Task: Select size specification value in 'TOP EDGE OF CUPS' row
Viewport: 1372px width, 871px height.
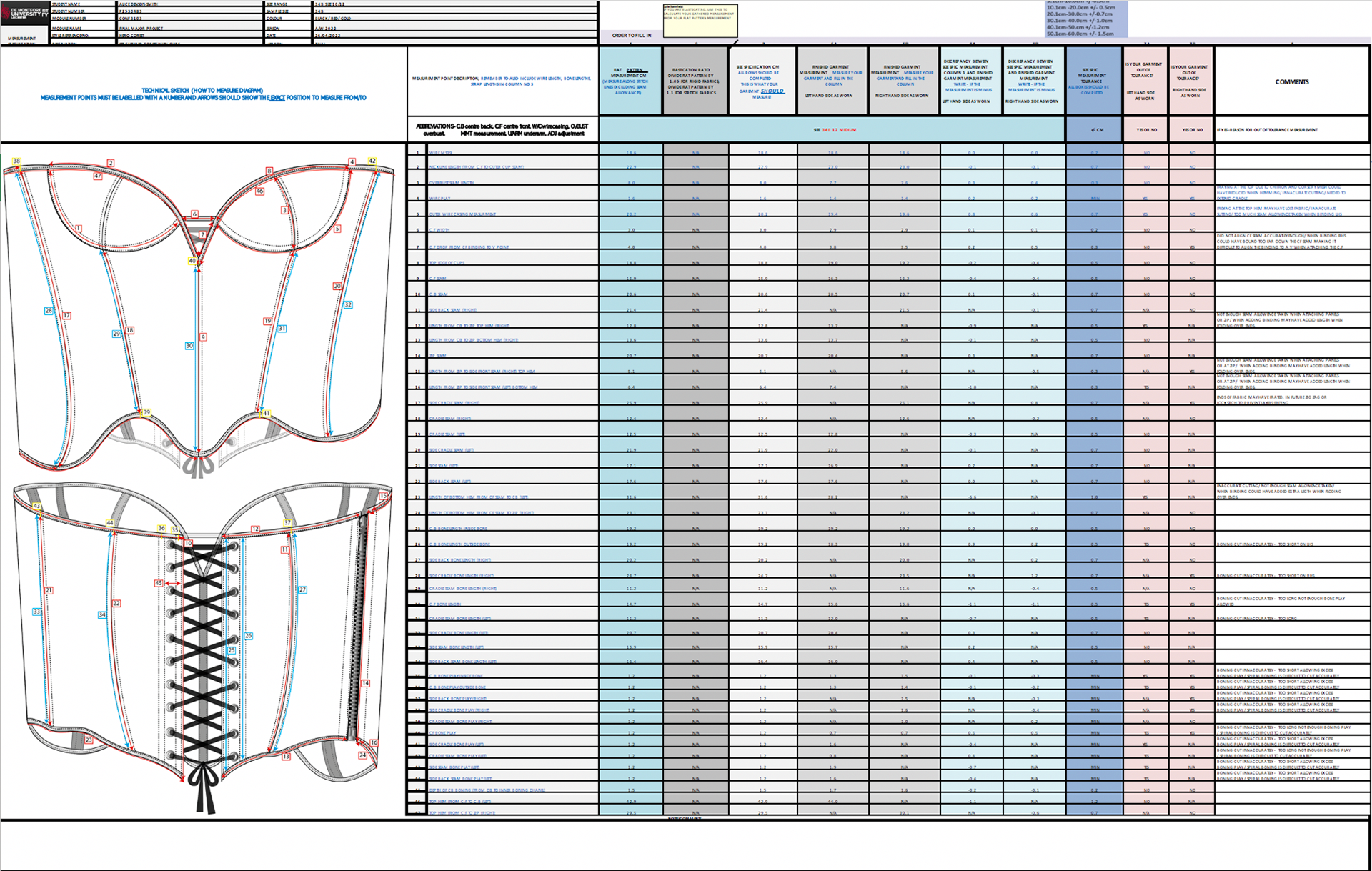Action: 762,263
